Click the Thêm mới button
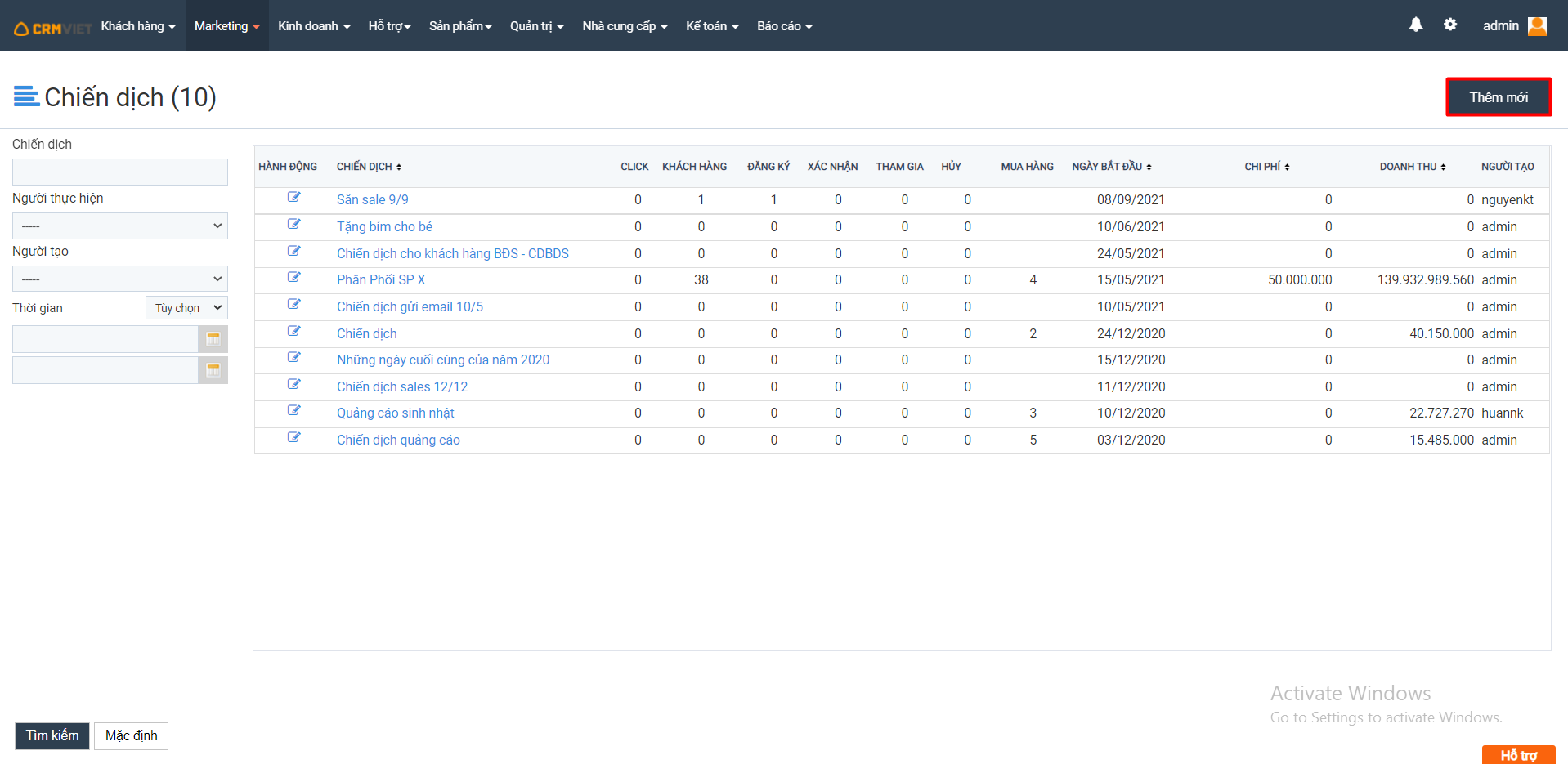This screenshot has height=764, width=1568. click(x=1499, y=97)
